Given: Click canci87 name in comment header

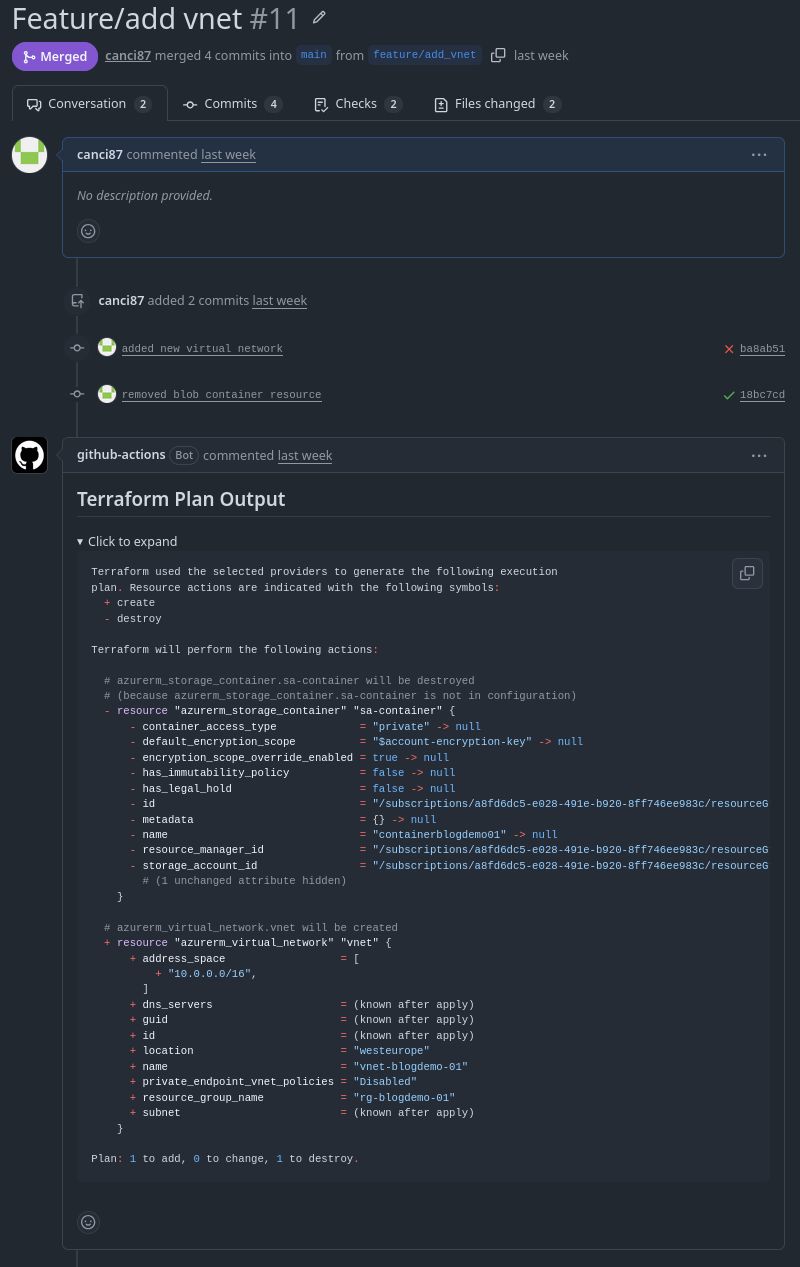Looking at the screenshot, I should point(100,154).
